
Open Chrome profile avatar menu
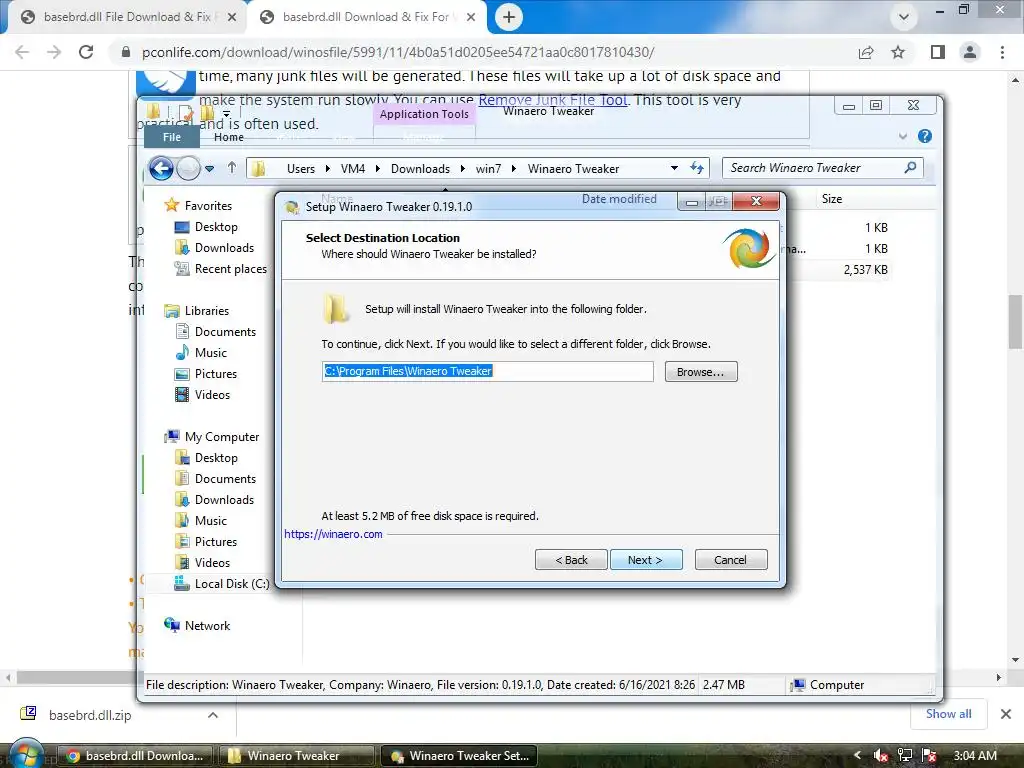tap(970, 52)
